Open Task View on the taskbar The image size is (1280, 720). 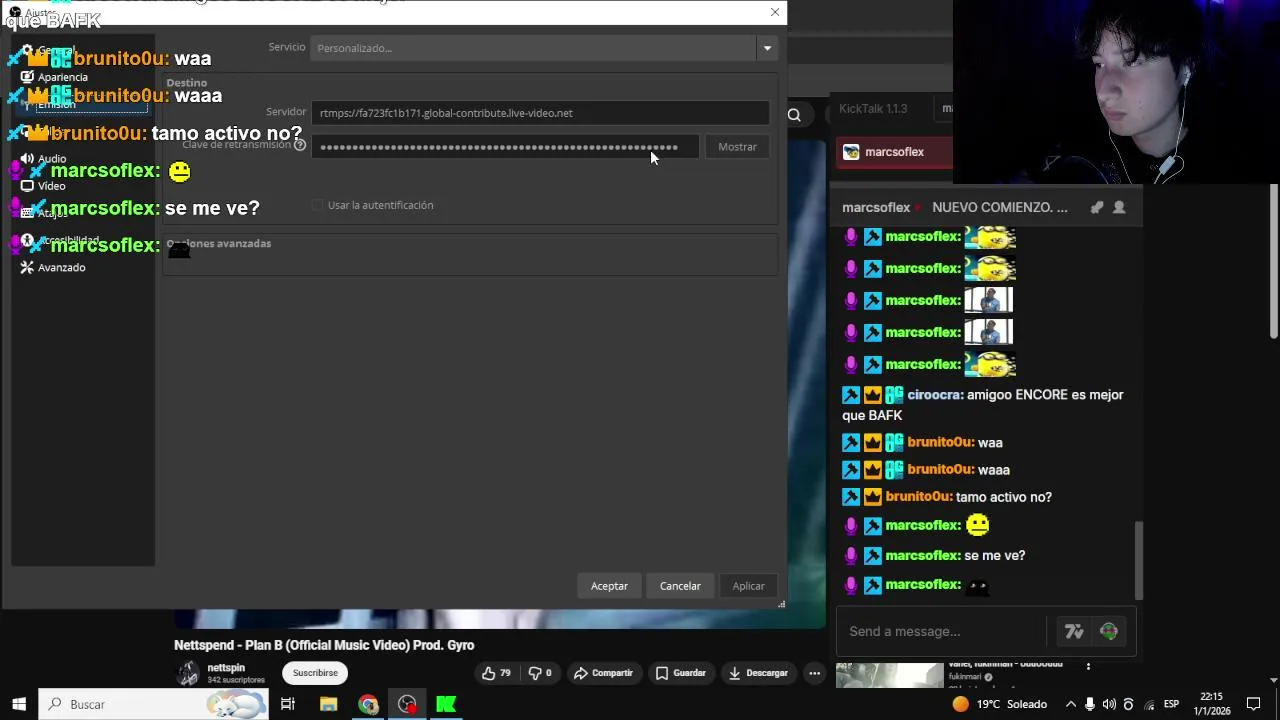(x=287, y=704)
